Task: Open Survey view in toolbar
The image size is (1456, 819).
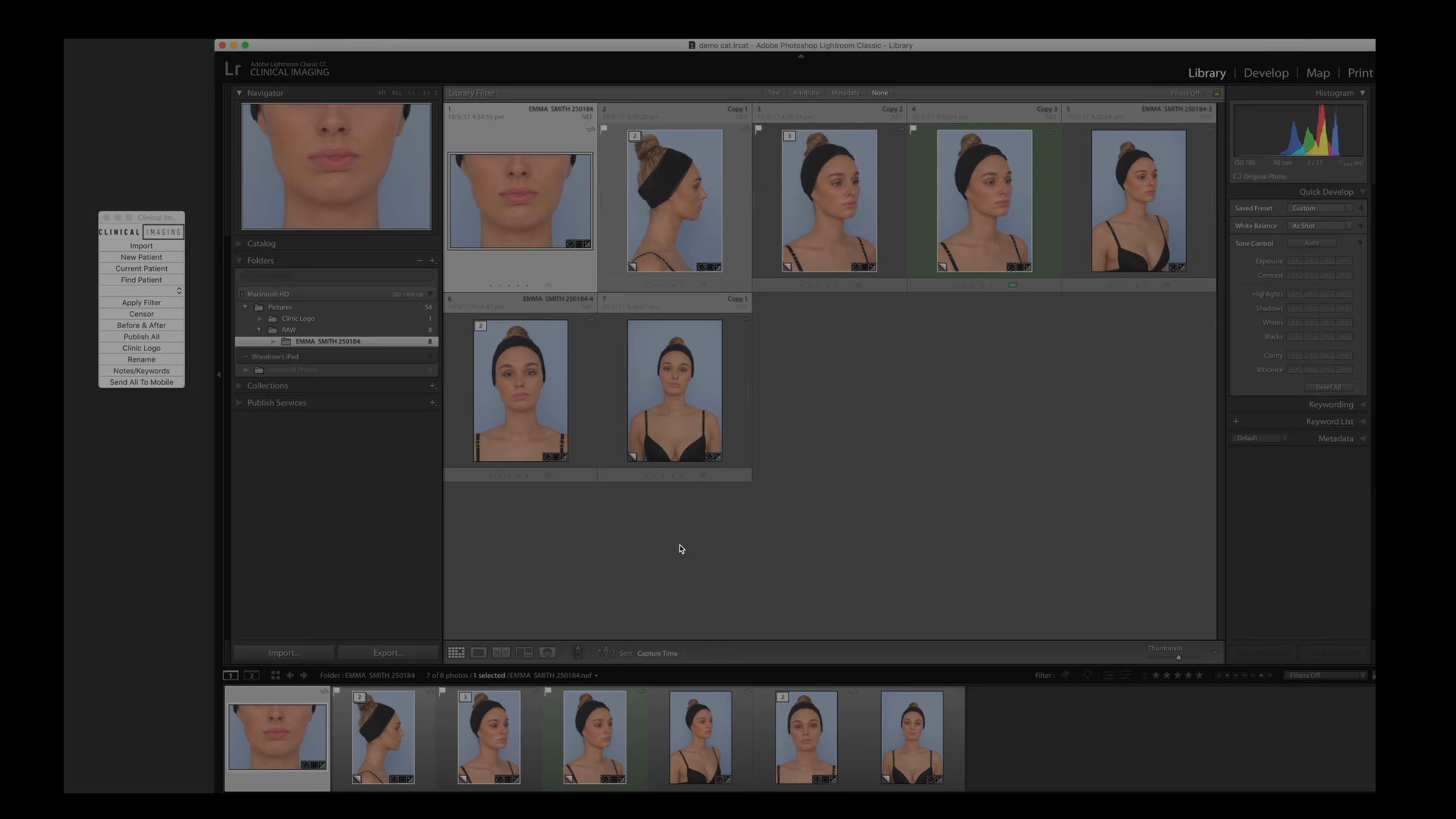Action: (524, 653)
